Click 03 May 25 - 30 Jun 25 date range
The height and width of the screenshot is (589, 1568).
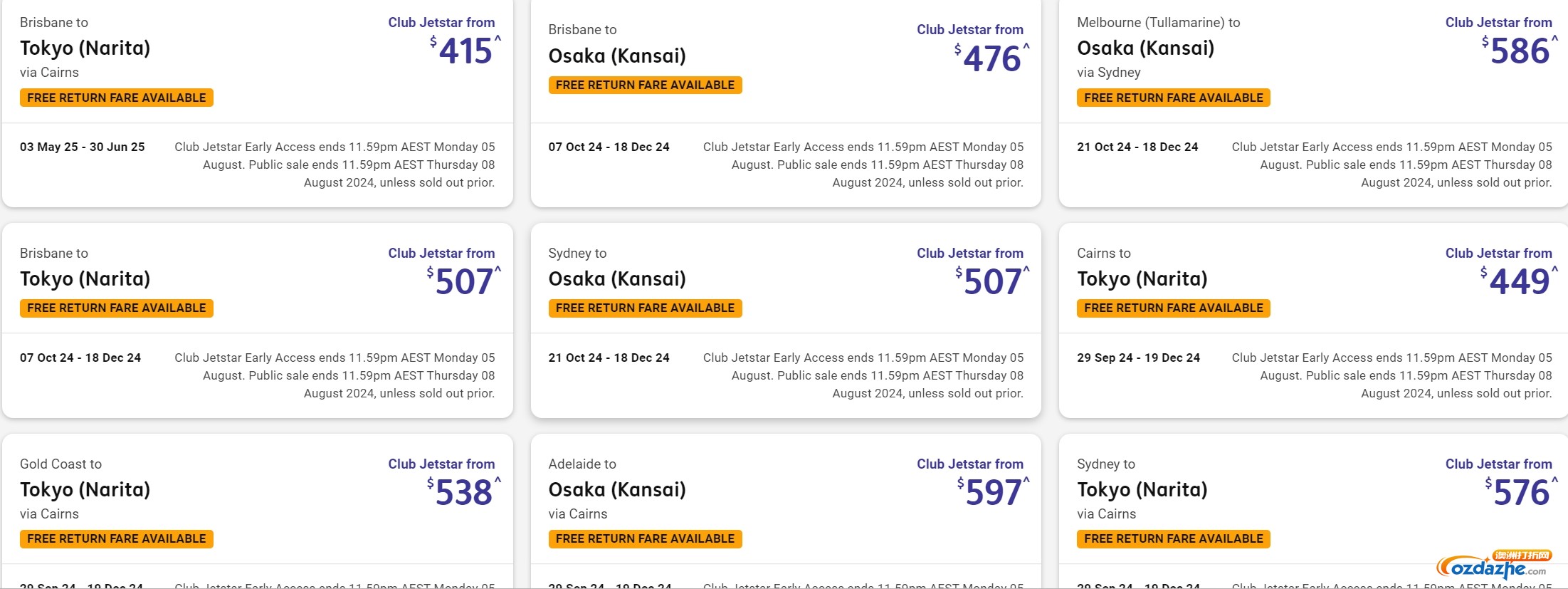83,147
